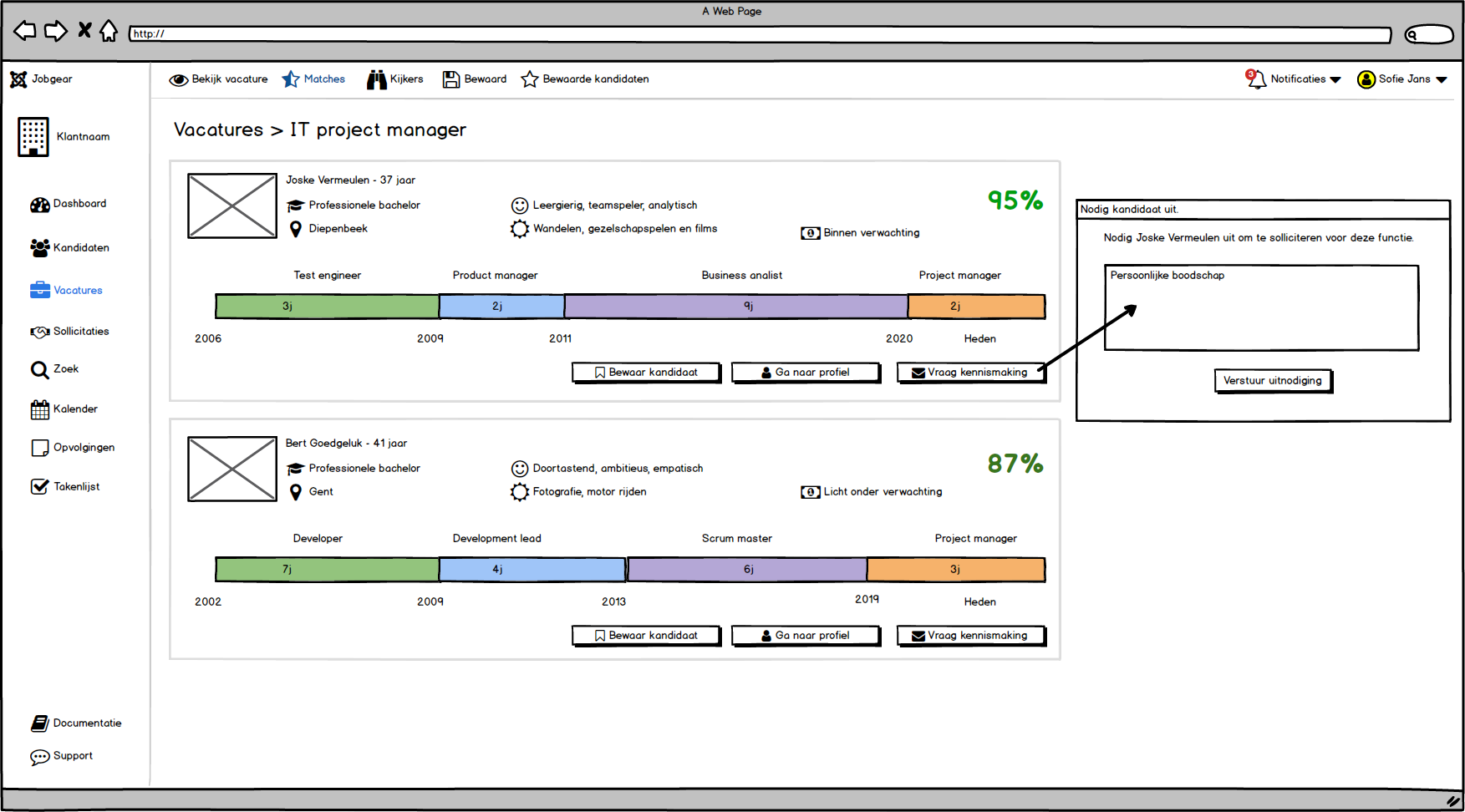Switch to the Matches tab
The width and height of the screenshot is (1465, 812).
pyautogui.click(x=313, y=79)
